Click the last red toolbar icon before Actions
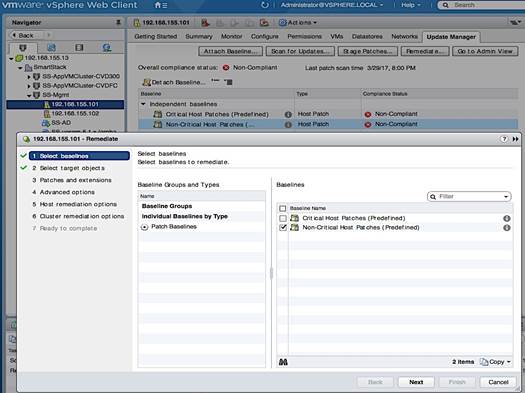The image size is (525, 393). (x=264, y=23)
